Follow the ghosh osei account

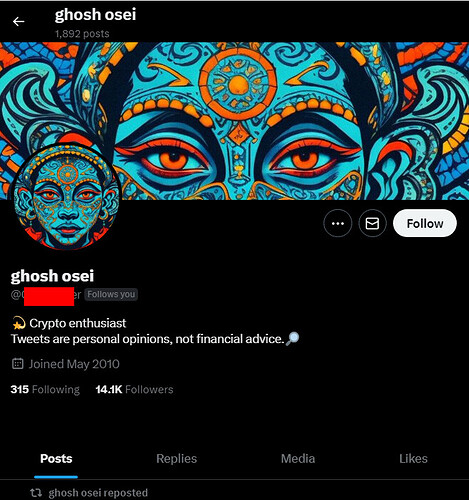(x=425, y=223)
